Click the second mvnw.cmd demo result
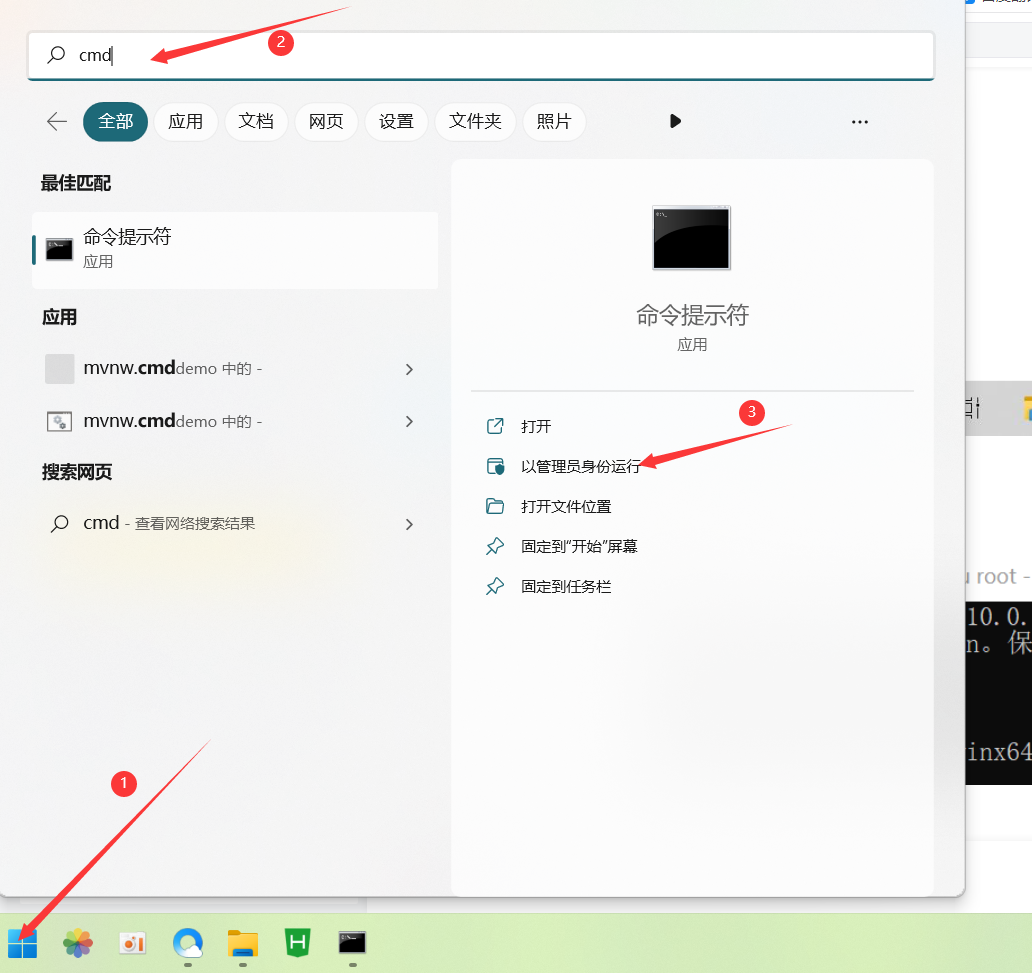 235,421
